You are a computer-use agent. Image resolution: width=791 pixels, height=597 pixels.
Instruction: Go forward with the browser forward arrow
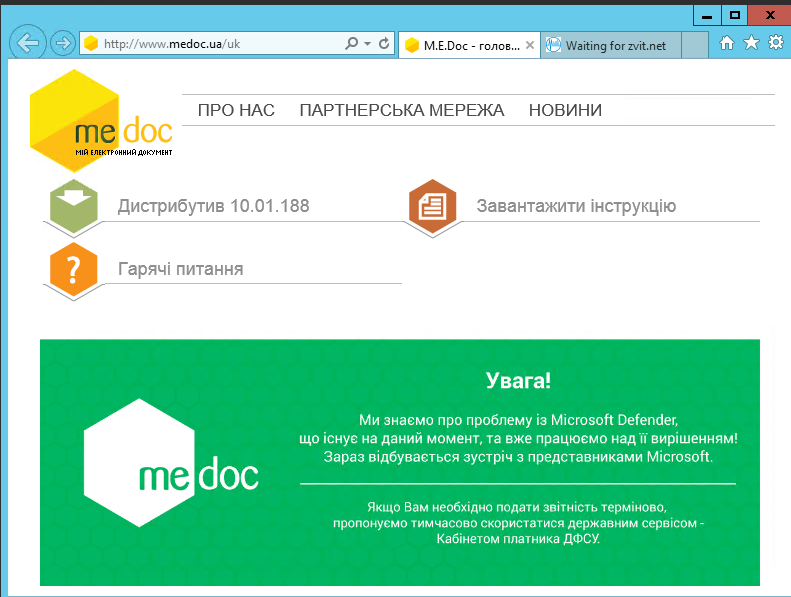click(x=63, y=43)
